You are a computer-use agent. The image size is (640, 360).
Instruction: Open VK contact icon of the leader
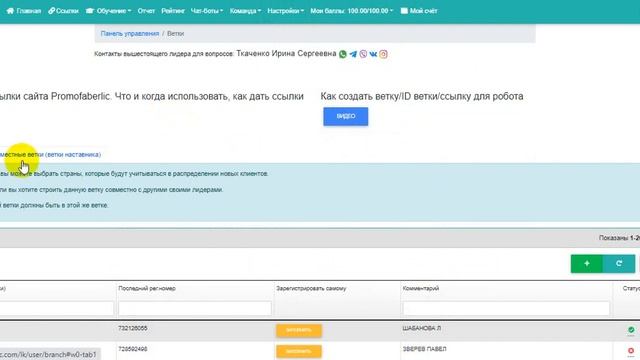pos(373,54)
